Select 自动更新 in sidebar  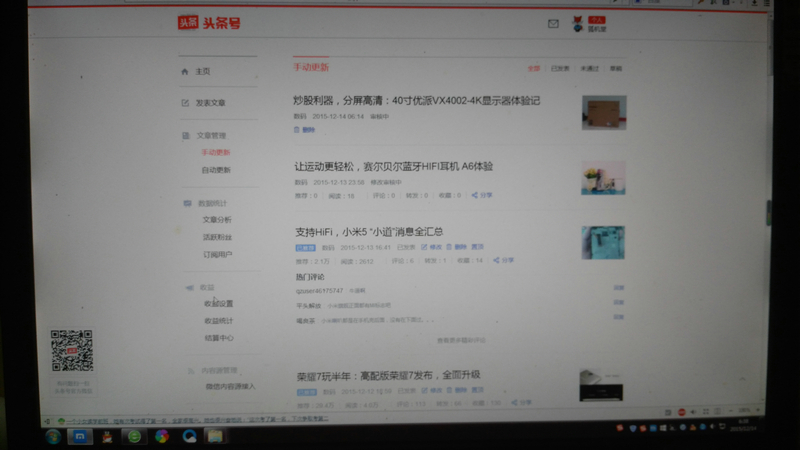pos(216,169)
